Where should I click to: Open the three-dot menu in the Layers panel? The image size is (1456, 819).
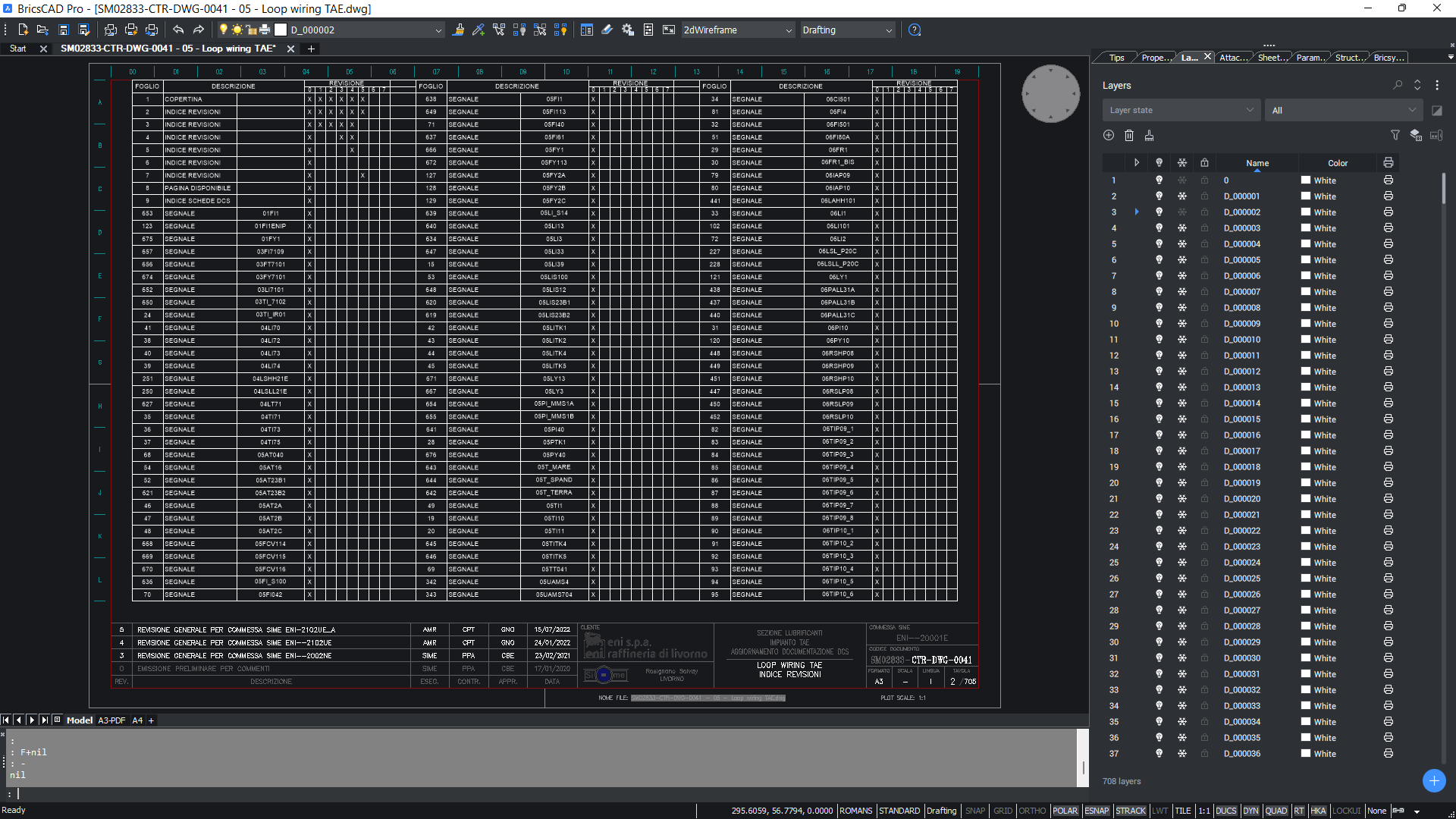(1437, 85)
